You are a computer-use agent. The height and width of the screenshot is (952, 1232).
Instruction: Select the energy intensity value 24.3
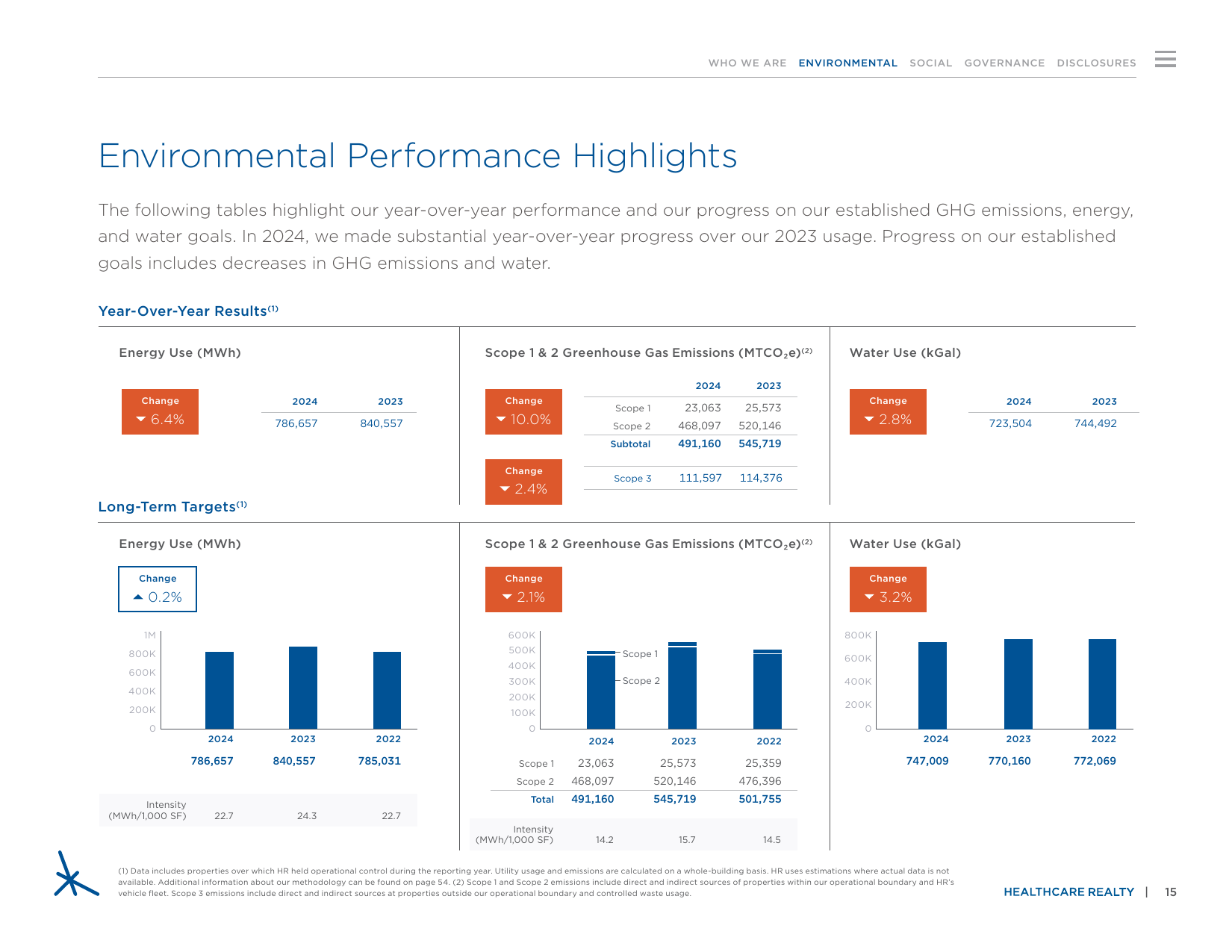click(x=307, y=816)
